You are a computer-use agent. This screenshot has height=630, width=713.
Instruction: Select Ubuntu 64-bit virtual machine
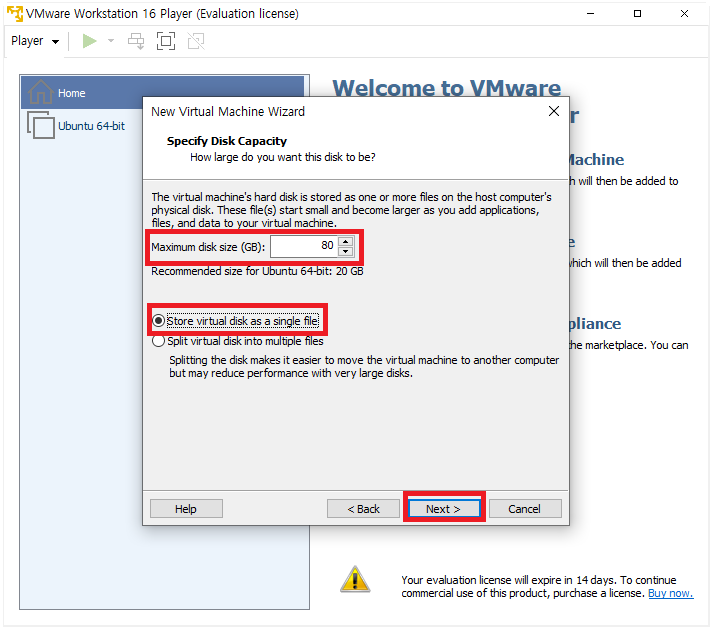[91, 126]
